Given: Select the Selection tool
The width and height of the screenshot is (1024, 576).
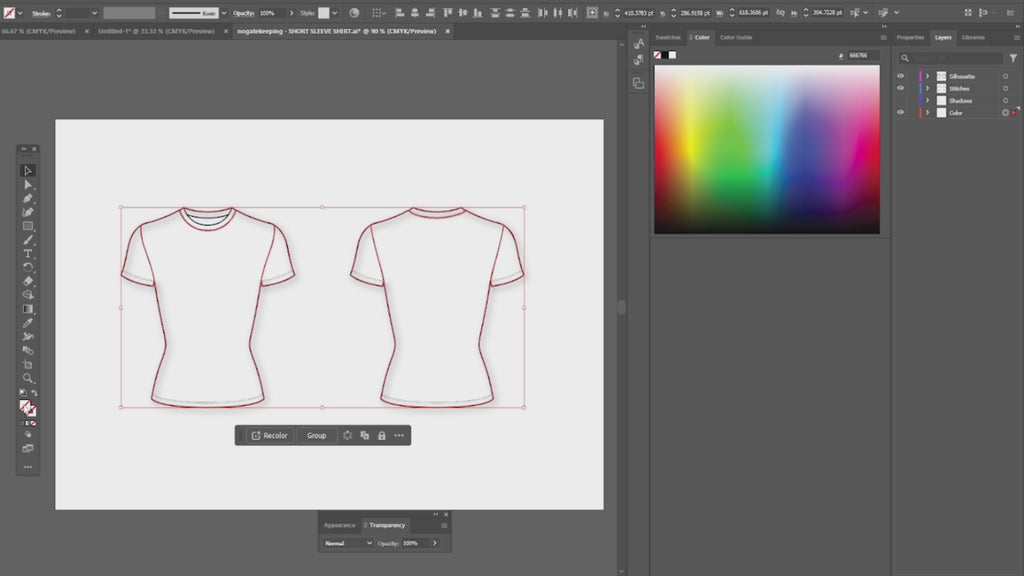Looking at the screenshot, I should (29, 171).
